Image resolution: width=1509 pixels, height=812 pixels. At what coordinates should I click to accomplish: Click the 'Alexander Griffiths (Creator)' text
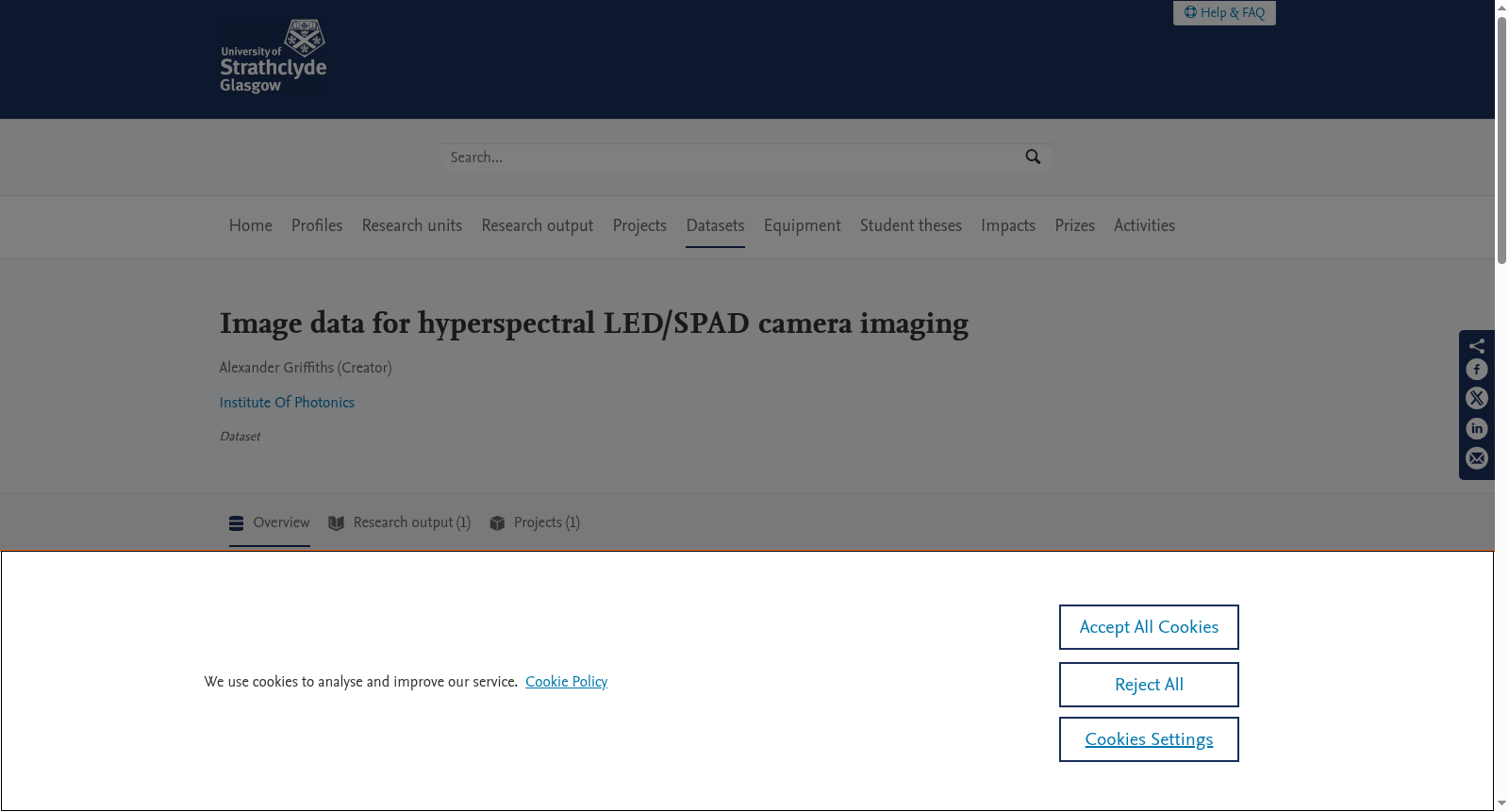306,368
